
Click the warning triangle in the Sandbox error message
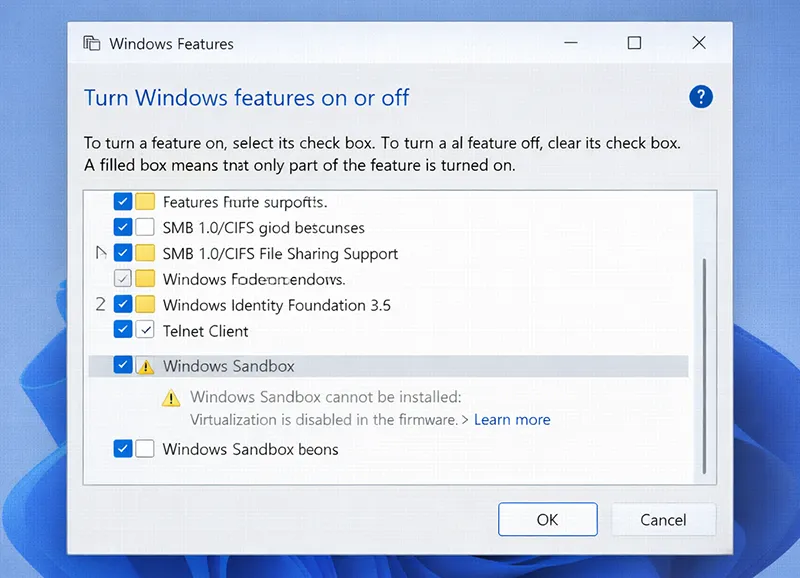170,397
